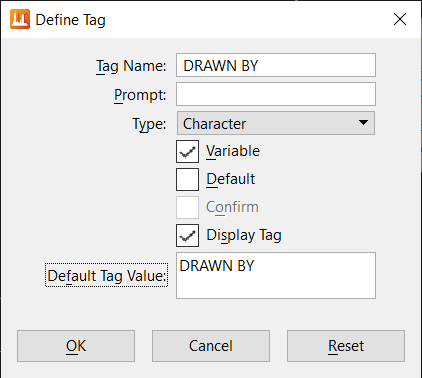Click the Tag Name label text
Image resolution: width=422 pixels, height=378 pixels.
click(131, 66)
